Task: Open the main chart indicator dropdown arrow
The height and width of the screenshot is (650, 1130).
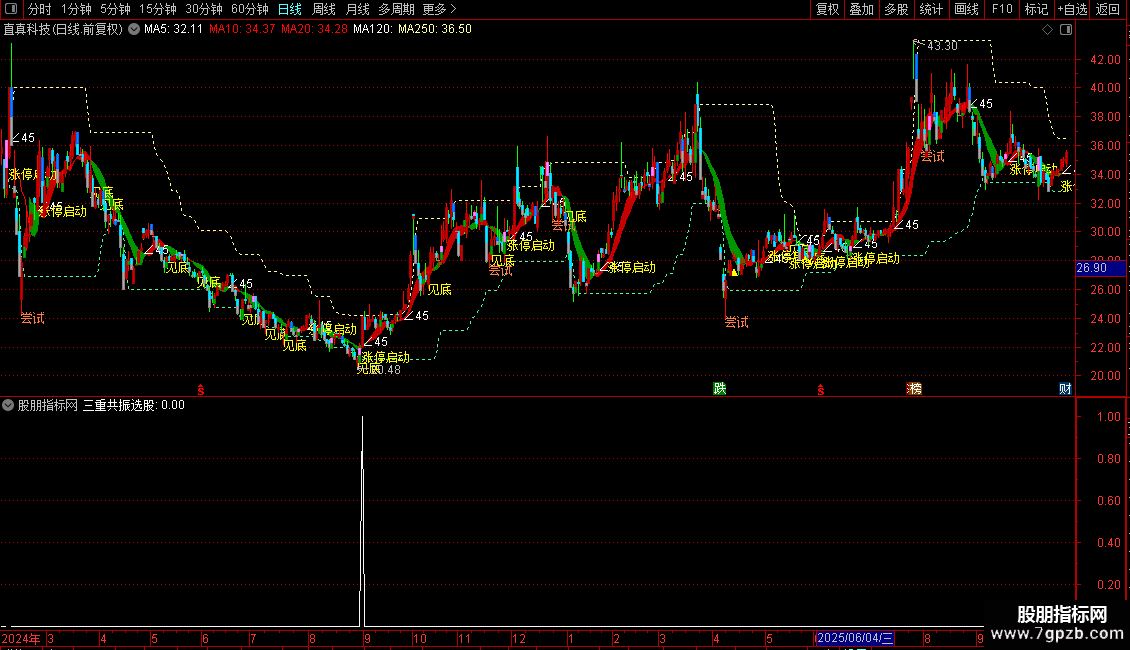Action: point(134,30)
